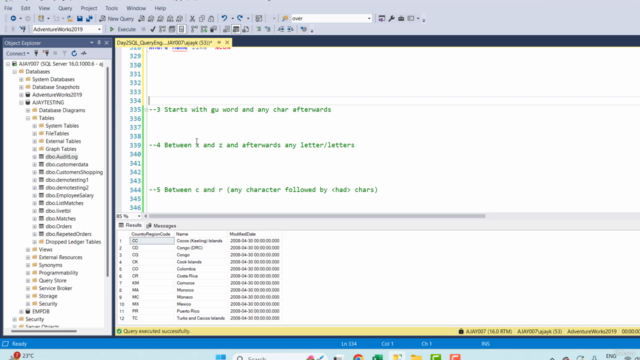Expand the AdventureWorks2019 database node

point(21,95)
